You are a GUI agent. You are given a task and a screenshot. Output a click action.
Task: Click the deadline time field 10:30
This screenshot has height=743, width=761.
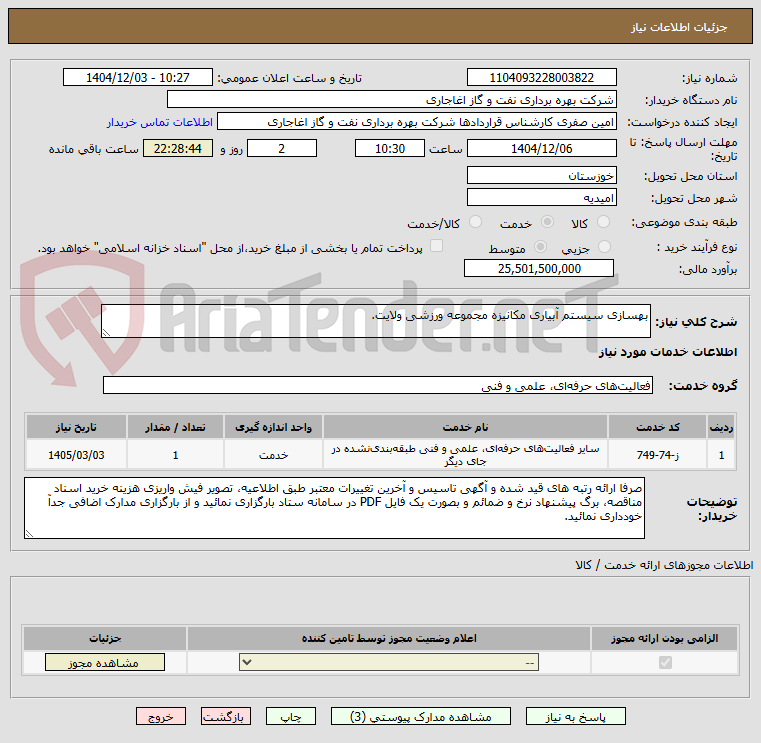tap(390, 149)
